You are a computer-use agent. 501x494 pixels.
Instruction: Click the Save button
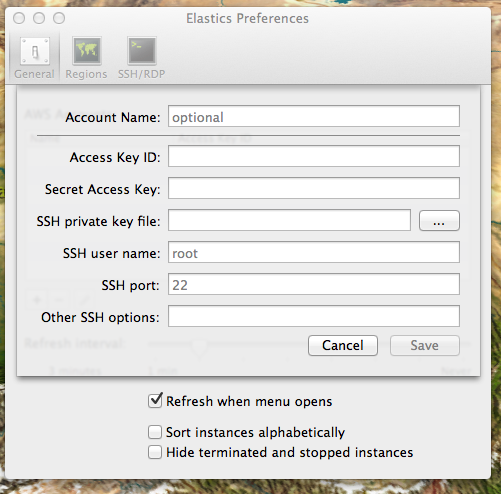(425, 345)
